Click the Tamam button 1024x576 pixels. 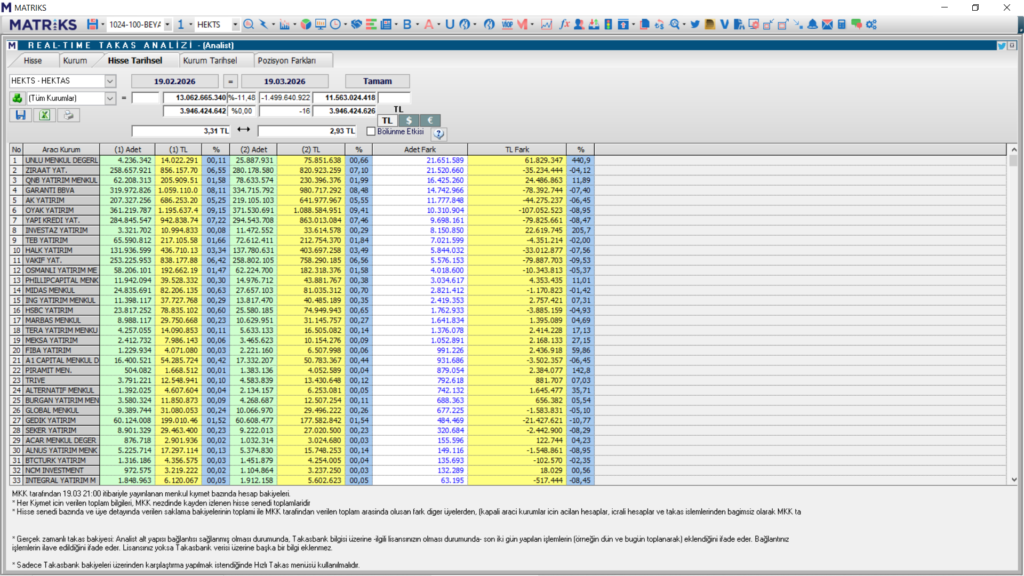click(377, 81)
